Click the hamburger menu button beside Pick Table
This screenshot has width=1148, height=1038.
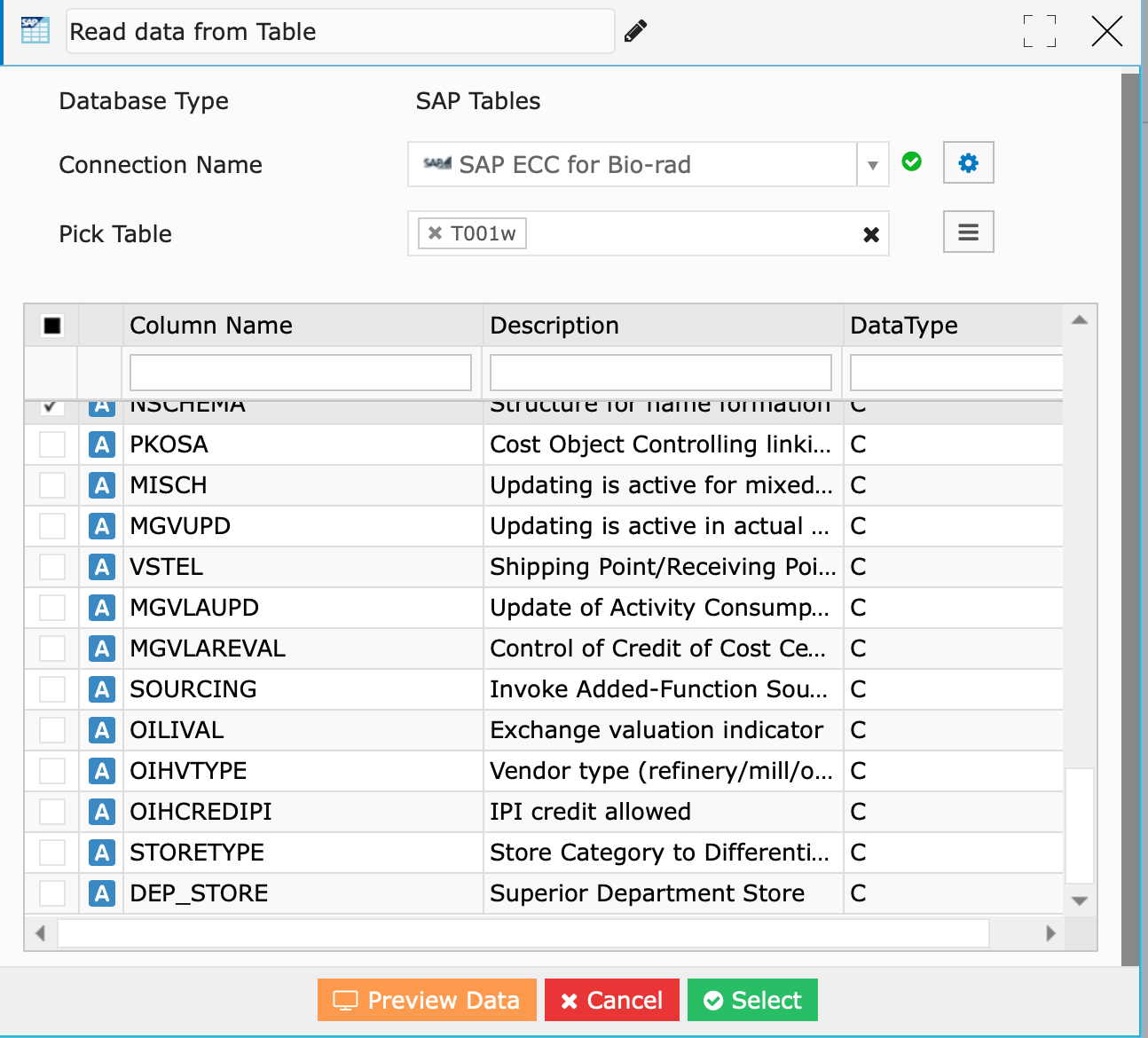[x=968, y=232]
